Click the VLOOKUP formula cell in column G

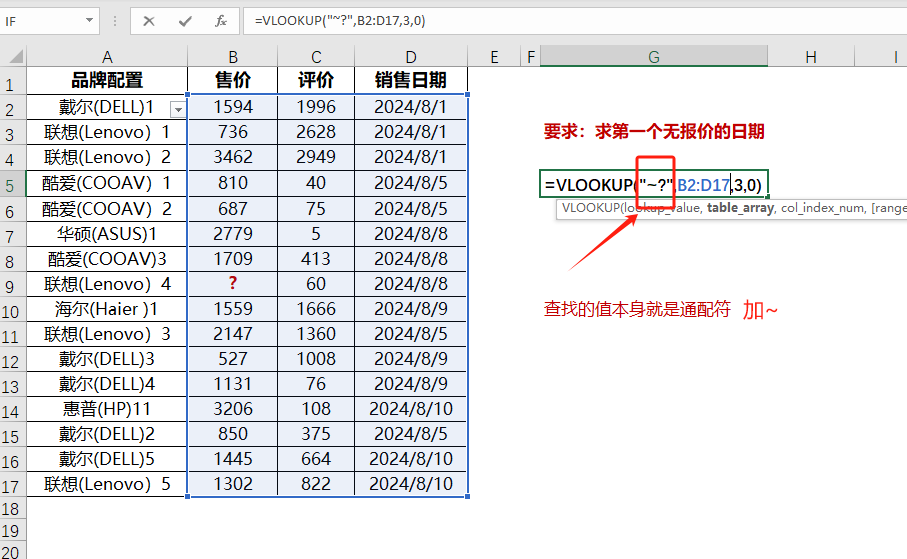click(x=654, y=184)
